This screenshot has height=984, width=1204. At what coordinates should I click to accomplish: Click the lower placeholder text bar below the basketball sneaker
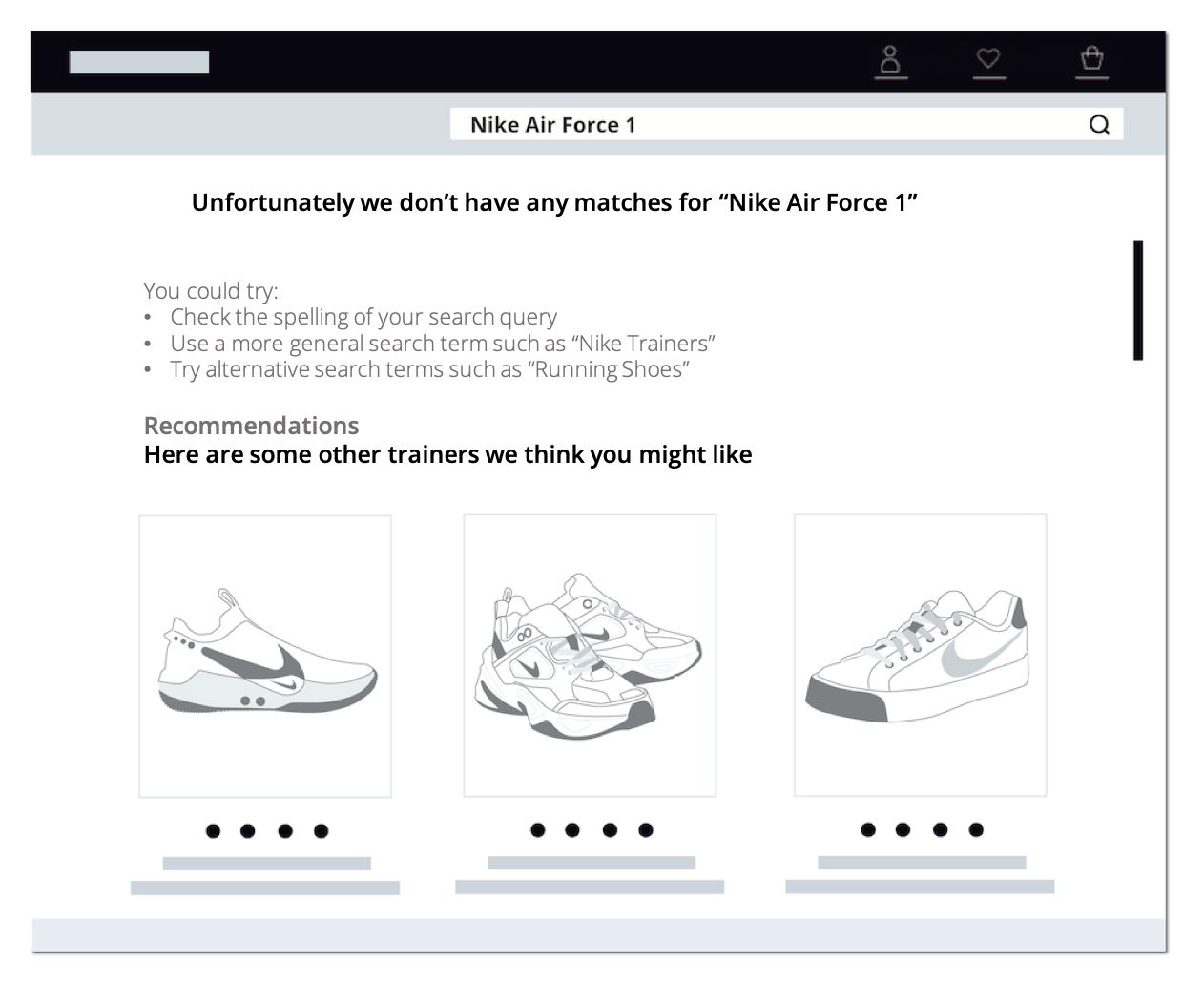coord(265,889)
